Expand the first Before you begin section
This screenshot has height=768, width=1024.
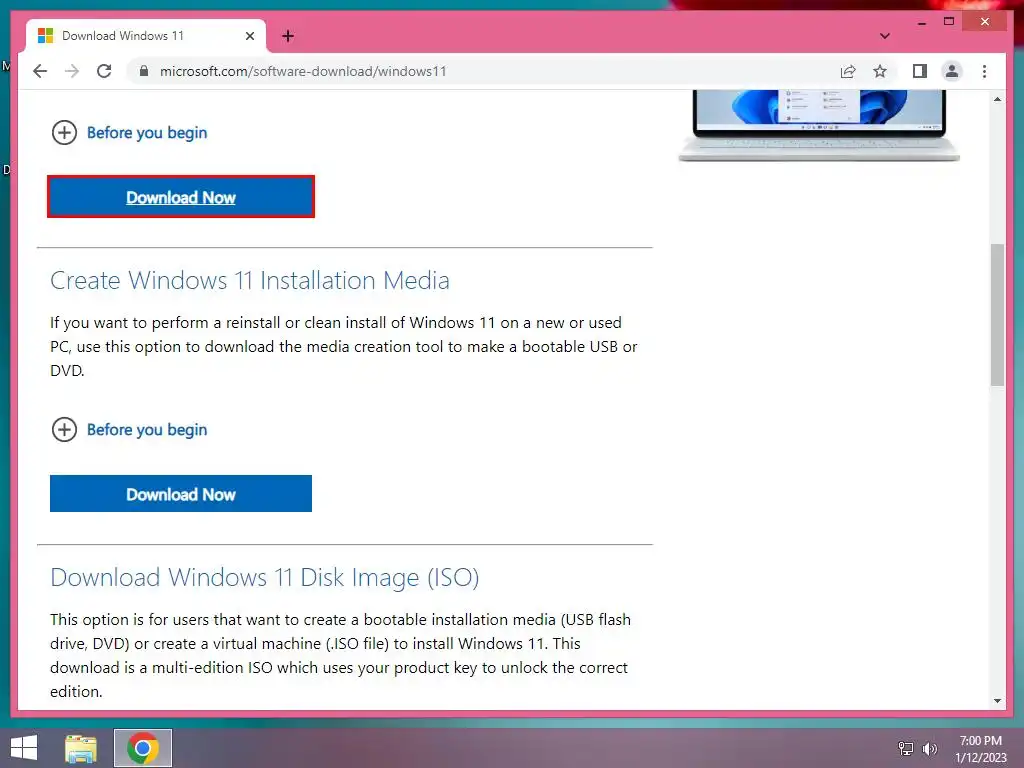129,133
